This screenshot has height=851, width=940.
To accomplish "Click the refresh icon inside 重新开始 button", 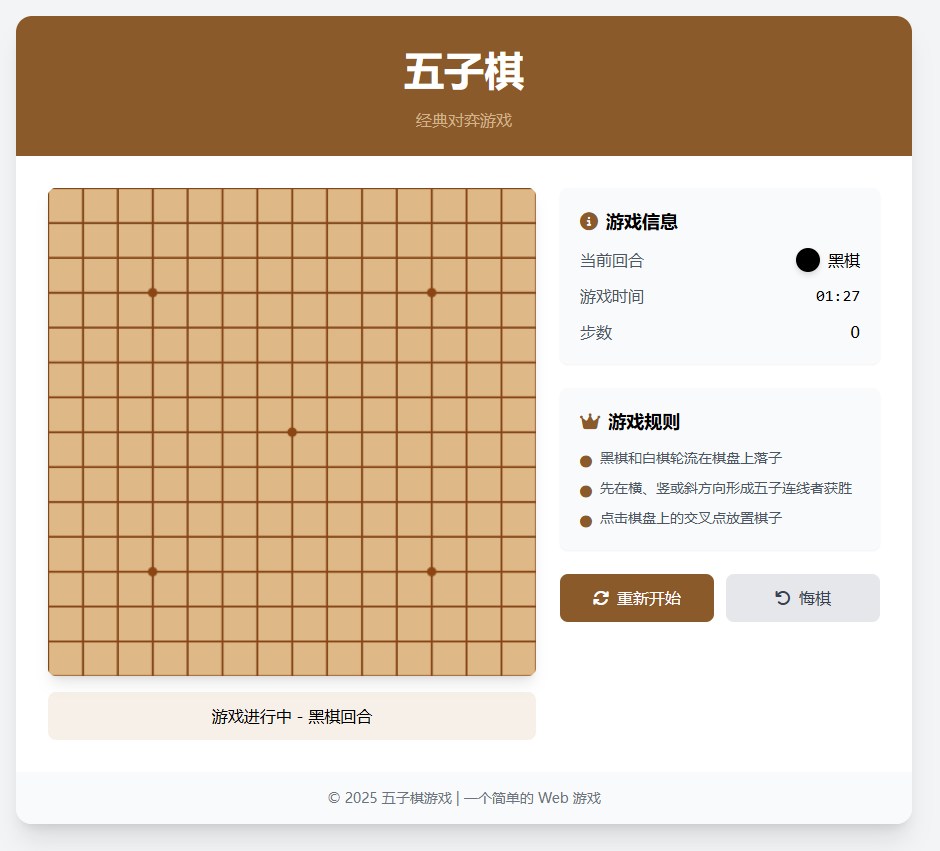I will (599, 598).
